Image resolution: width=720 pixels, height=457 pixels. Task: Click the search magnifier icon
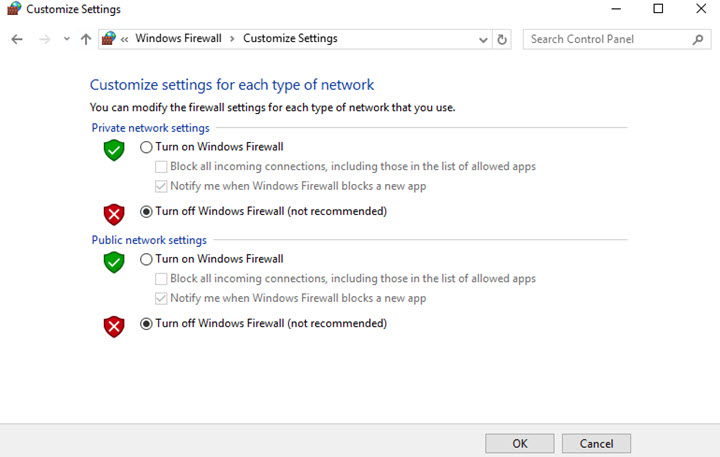(x=698, y=39)
